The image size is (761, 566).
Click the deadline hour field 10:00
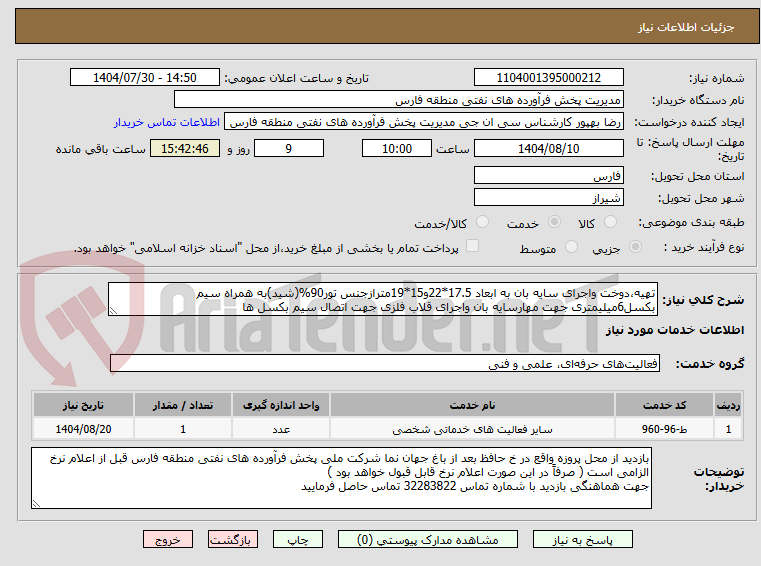tap(397, 149)
